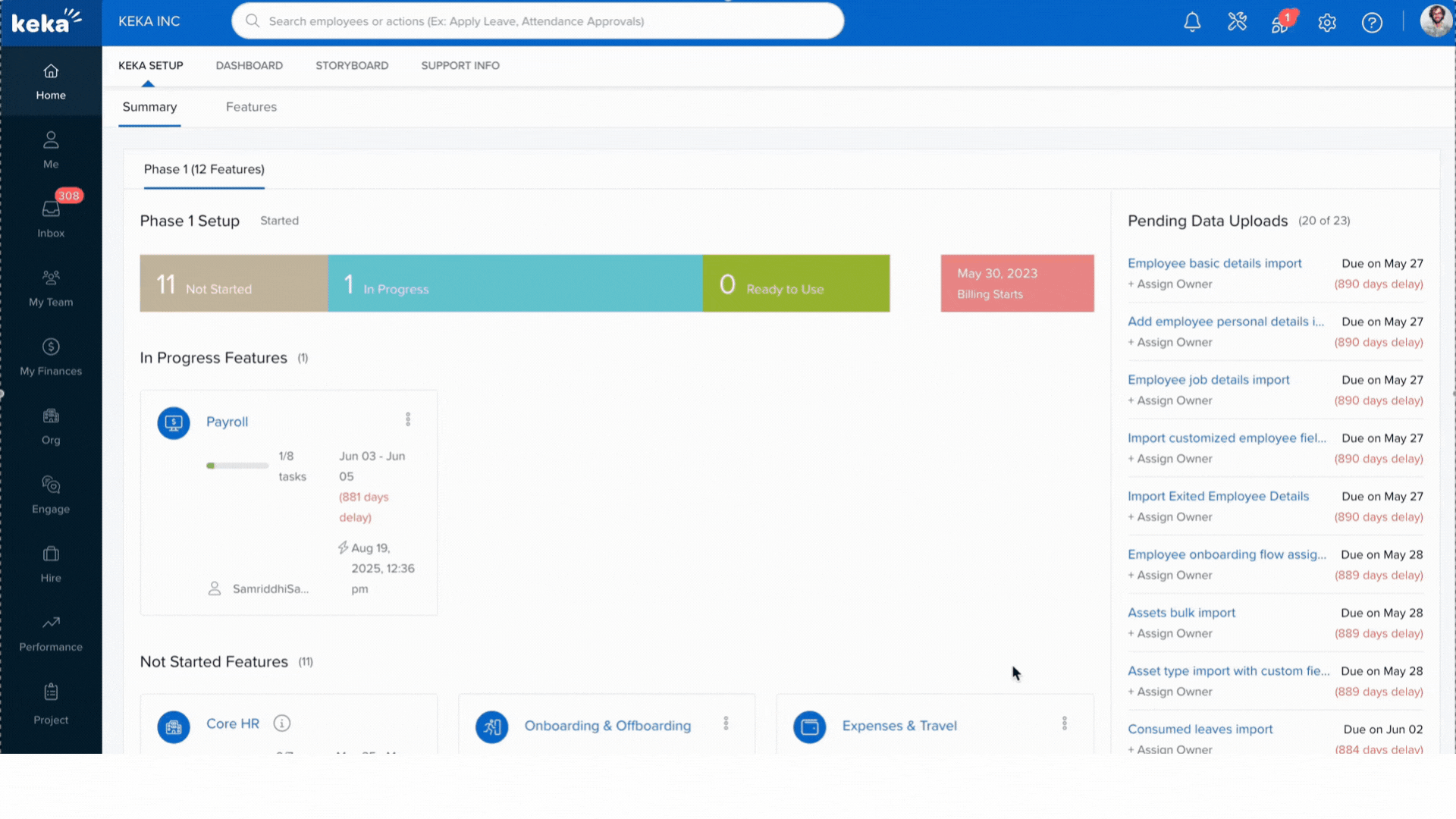Click the tools icon in header
The image size is (1456, 819).
point(1237,22)
